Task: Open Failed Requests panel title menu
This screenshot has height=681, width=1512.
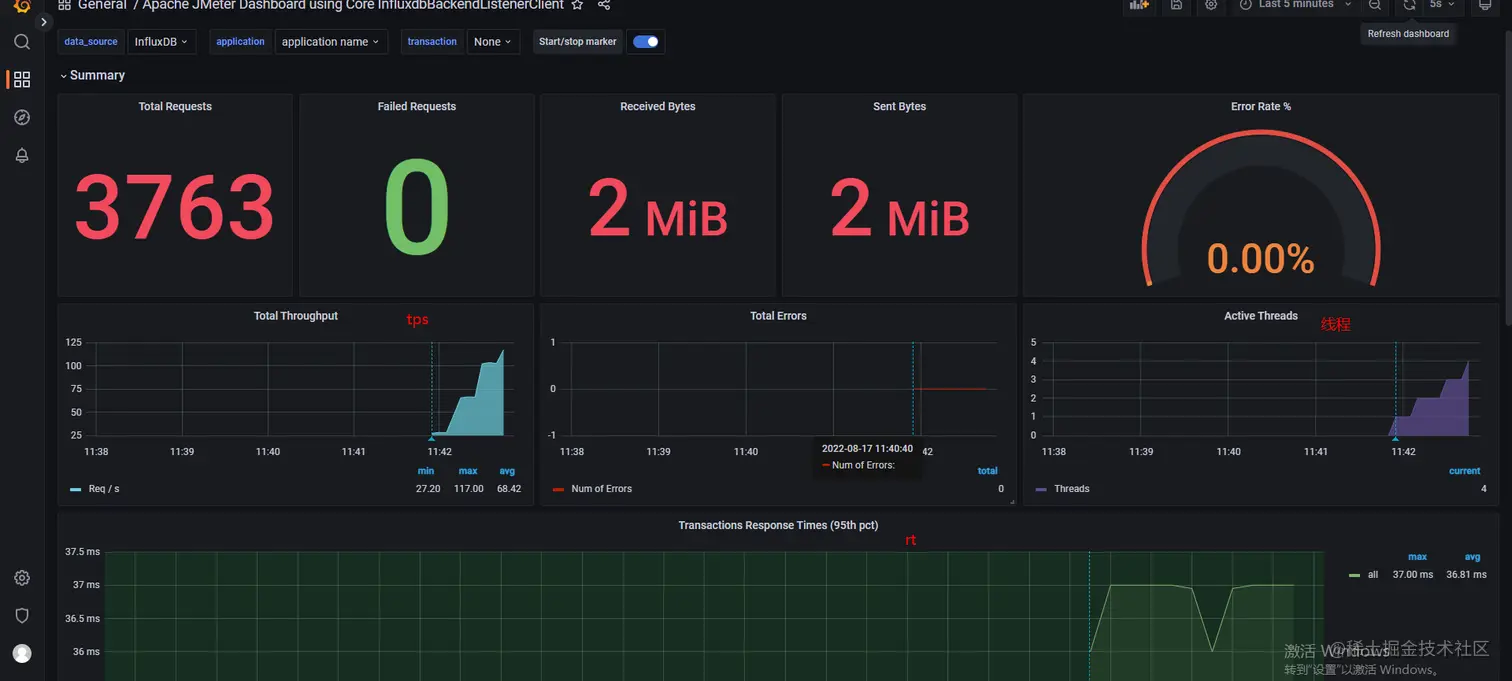Action: pos(417,106)
